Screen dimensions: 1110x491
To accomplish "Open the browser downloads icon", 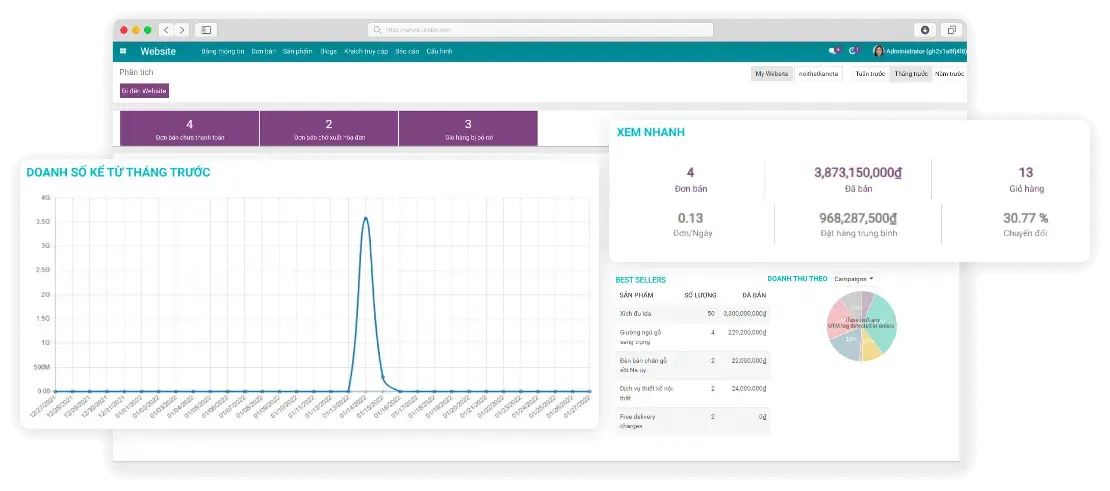I will (x=925, y=30).
